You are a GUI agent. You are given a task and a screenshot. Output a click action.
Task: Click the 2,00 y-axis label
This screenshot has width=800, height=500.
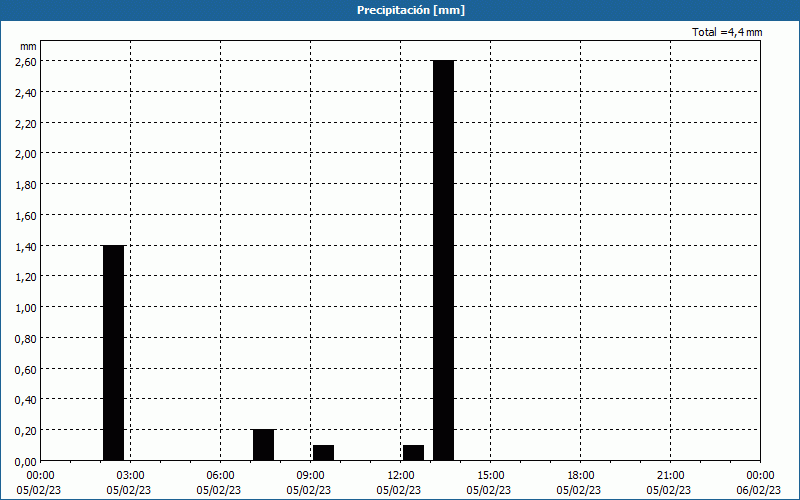coord(26,154)
